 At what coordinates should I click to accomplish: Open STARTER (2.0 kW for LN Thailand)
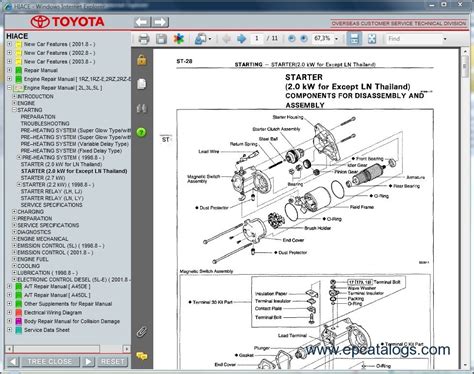click(x=61, y=164)
